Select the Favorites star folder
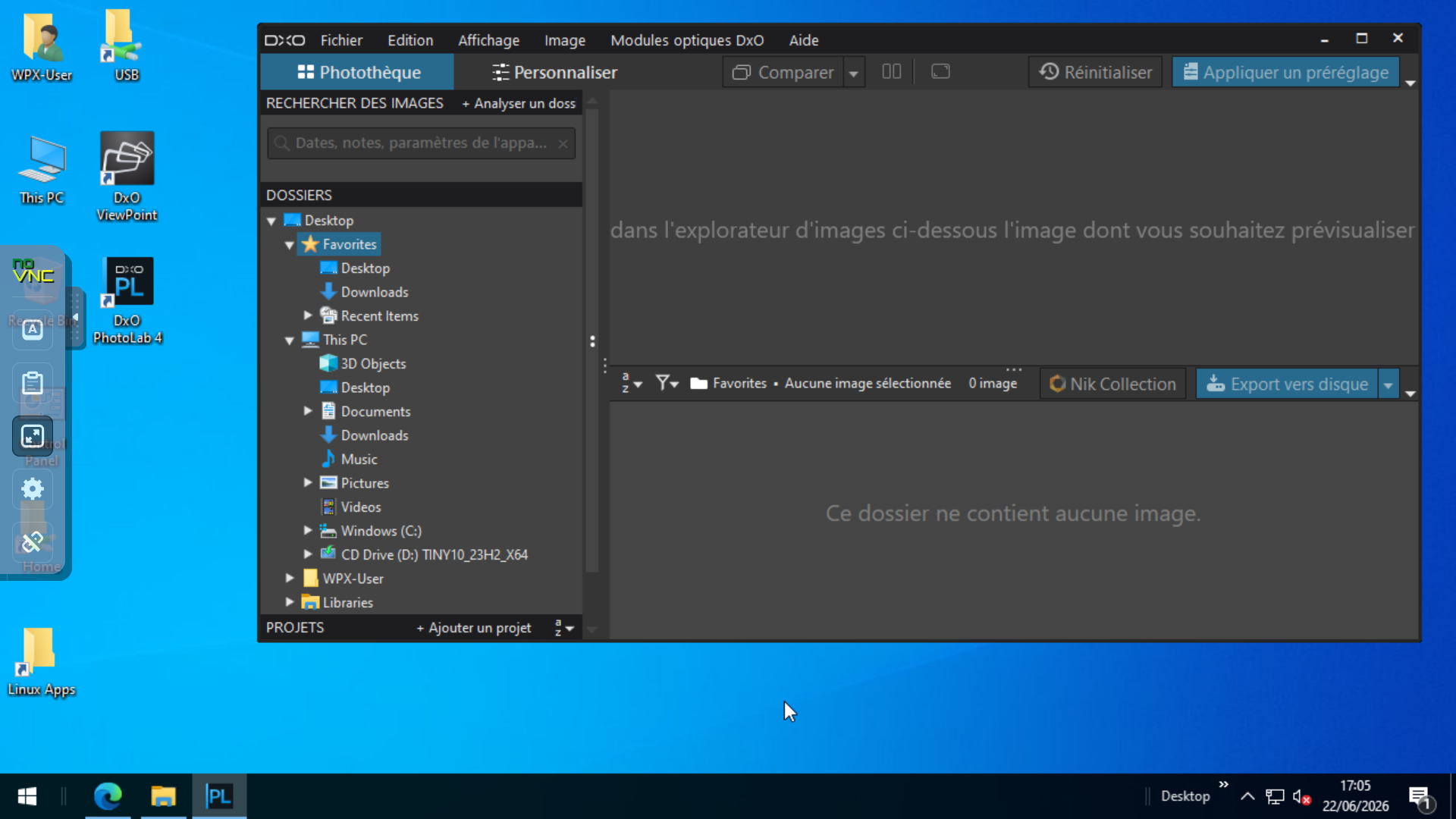 [339, 244]
